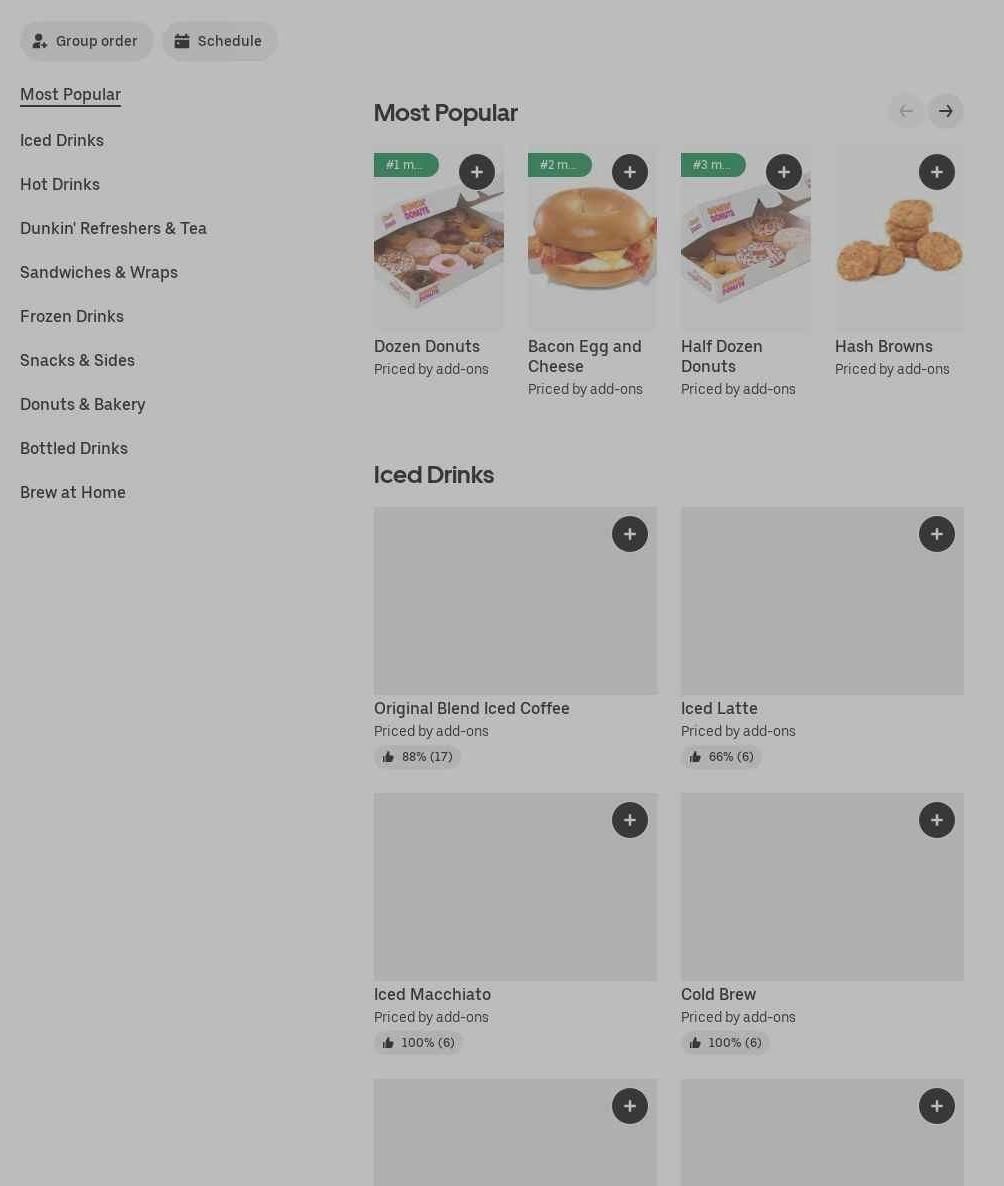Viewport: 1004px width, 1186px height.
Task: Select Hot Drinks in sidebar menu
Action: [x=60, y=184]
